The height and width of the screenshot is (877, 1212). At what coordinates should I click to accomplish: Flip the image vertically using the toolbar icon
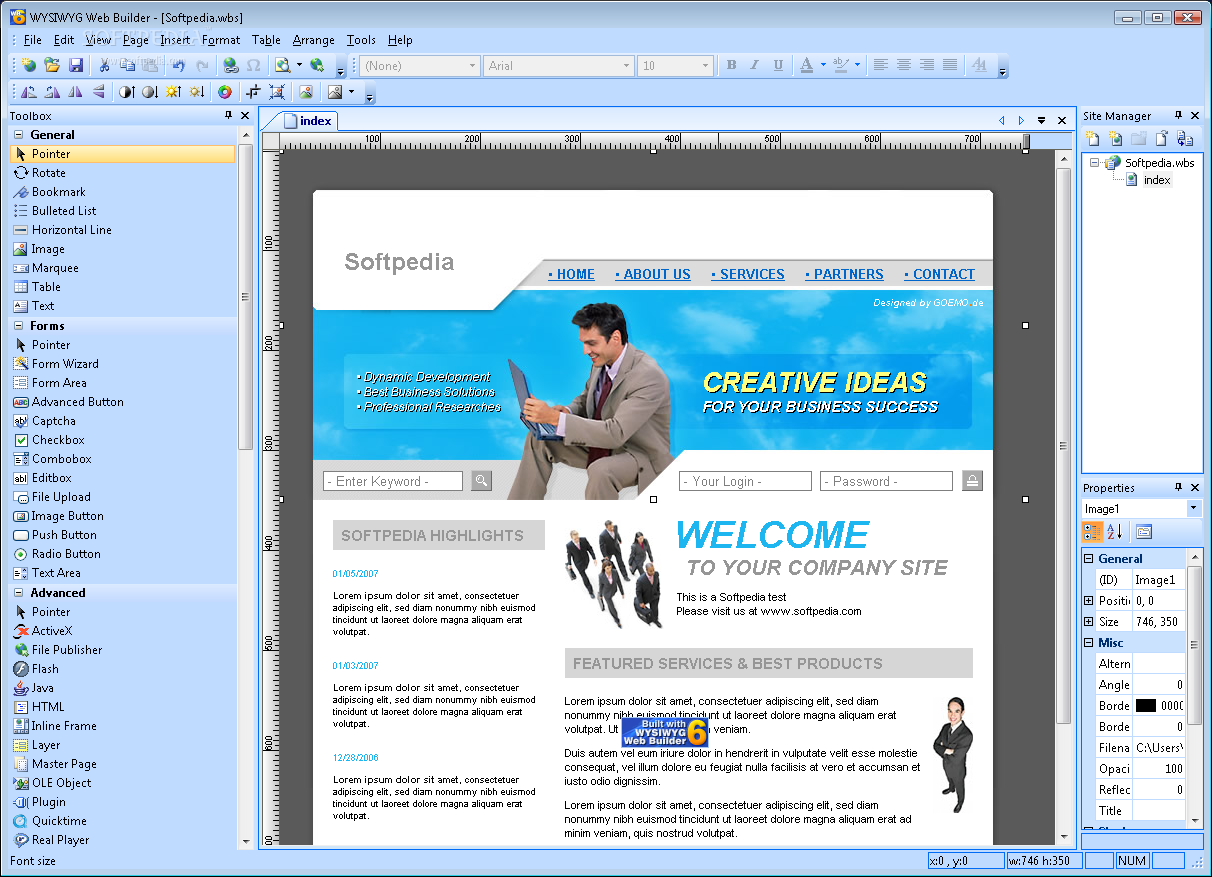click(x=98, y=92)
